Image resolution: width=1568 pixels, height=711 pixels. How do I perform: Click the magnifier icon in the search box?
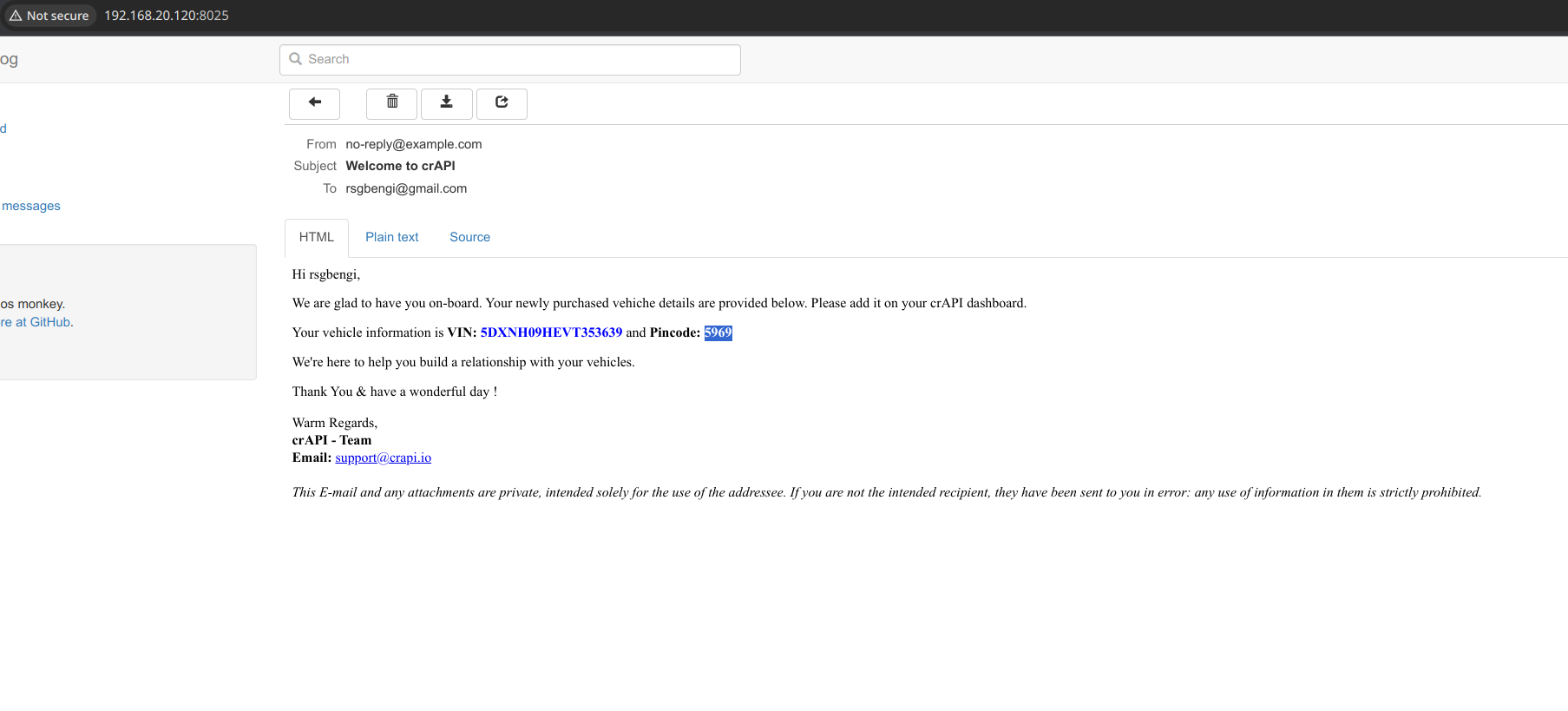point(296,59)
